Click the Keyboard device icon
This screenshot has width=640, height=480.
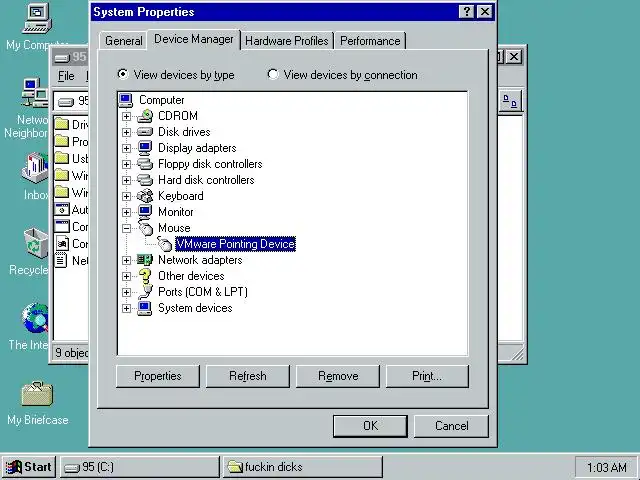(145, 196)
